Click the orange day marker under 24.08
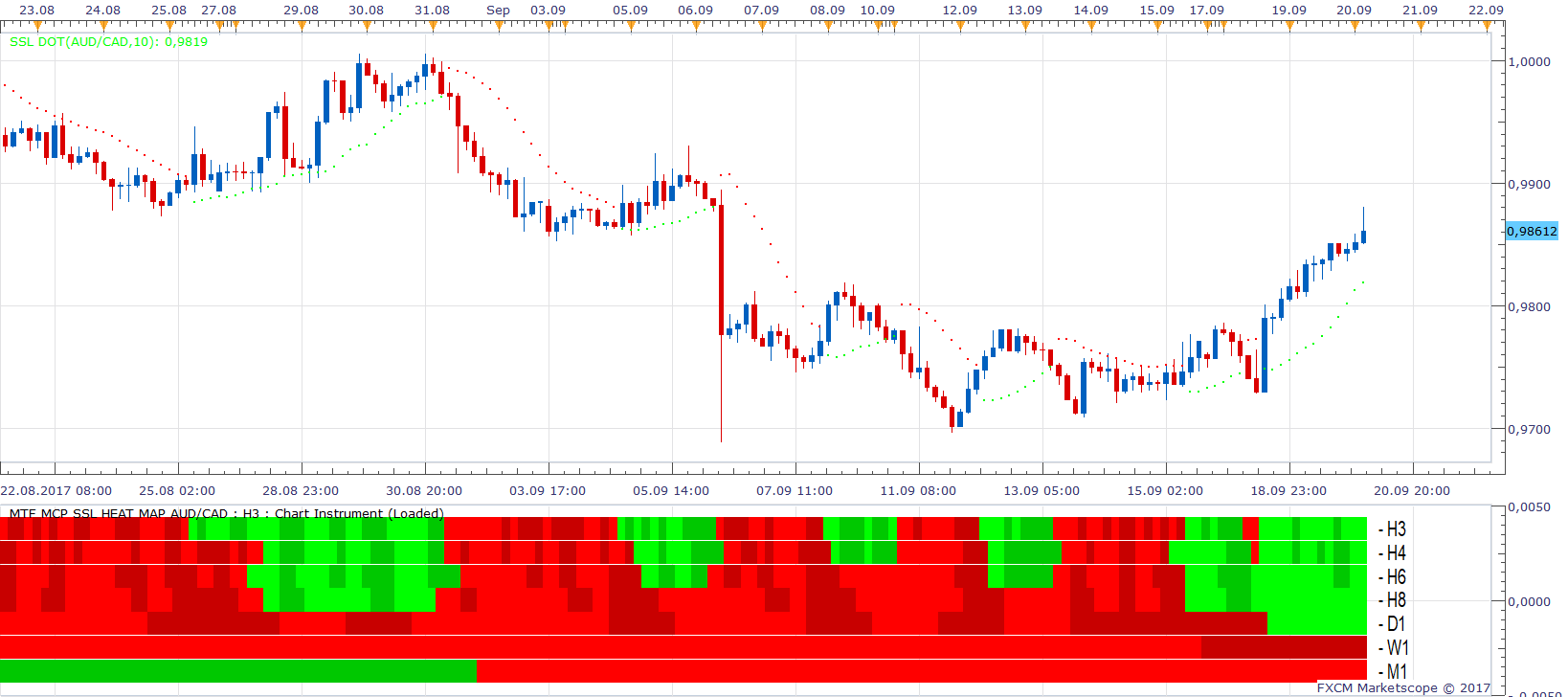1568x697 pixels. 103,26
